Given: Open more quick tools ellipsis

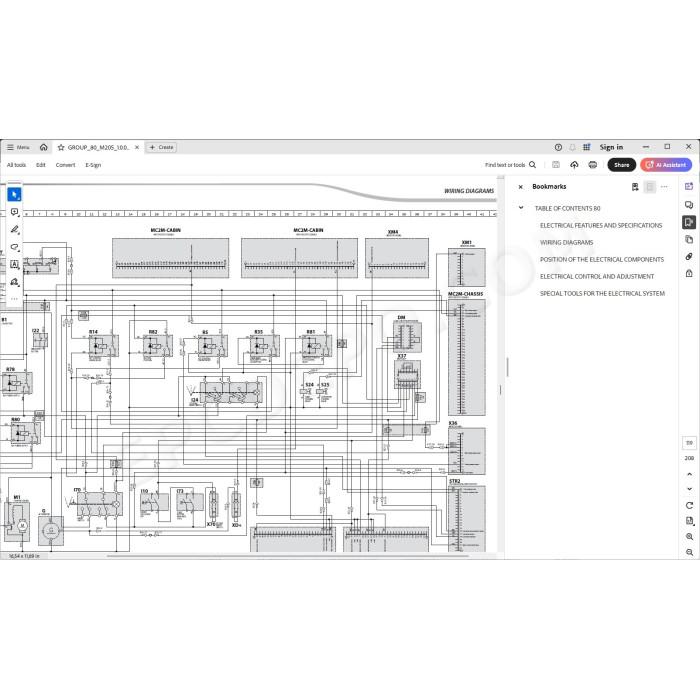Looking at the screenshot, I should (14, 299).
